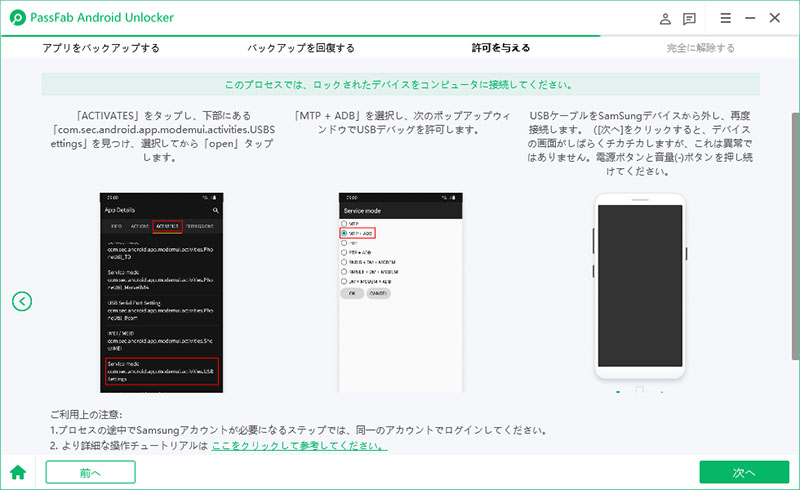Viewport: 800px width, 490px height.
Task: Select the バックアップを回復する step
Action: pos(301,48)
